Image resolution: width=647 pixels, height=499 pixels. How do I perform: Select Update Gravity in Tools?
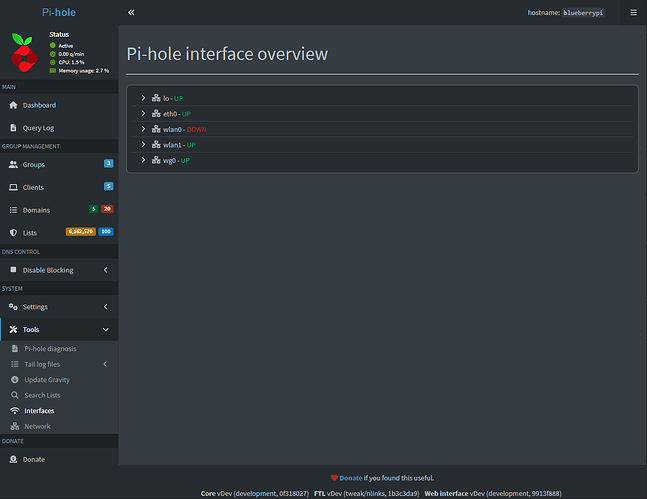46,380
